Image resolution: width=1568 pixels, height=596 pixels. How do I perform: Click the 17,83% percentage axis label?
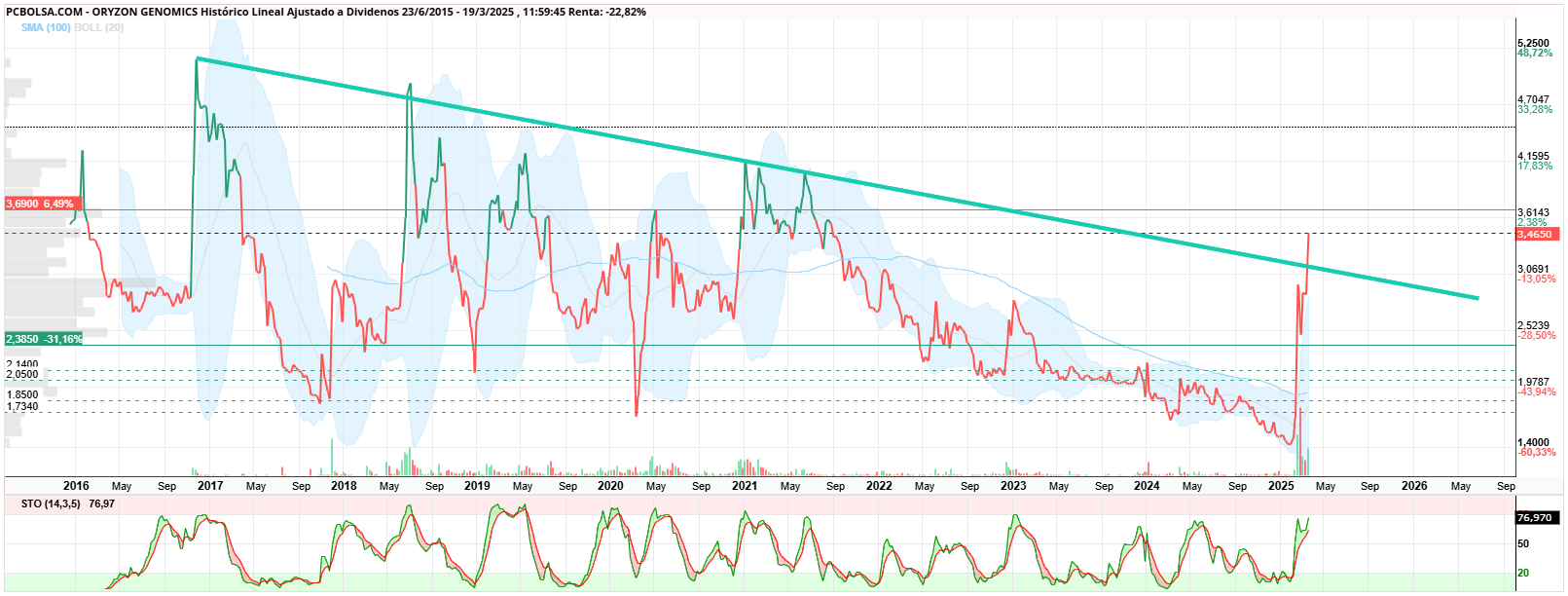pyautogui.click(x=1535, y=167)
